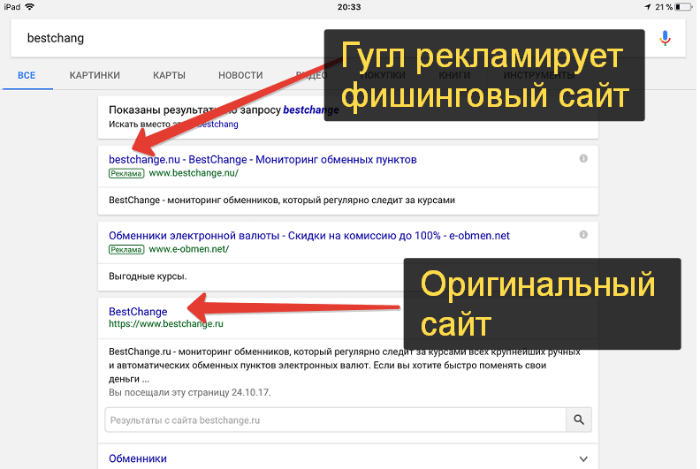
Task: Open the e-obmen.net ad title link
Action: click(309, 235)
